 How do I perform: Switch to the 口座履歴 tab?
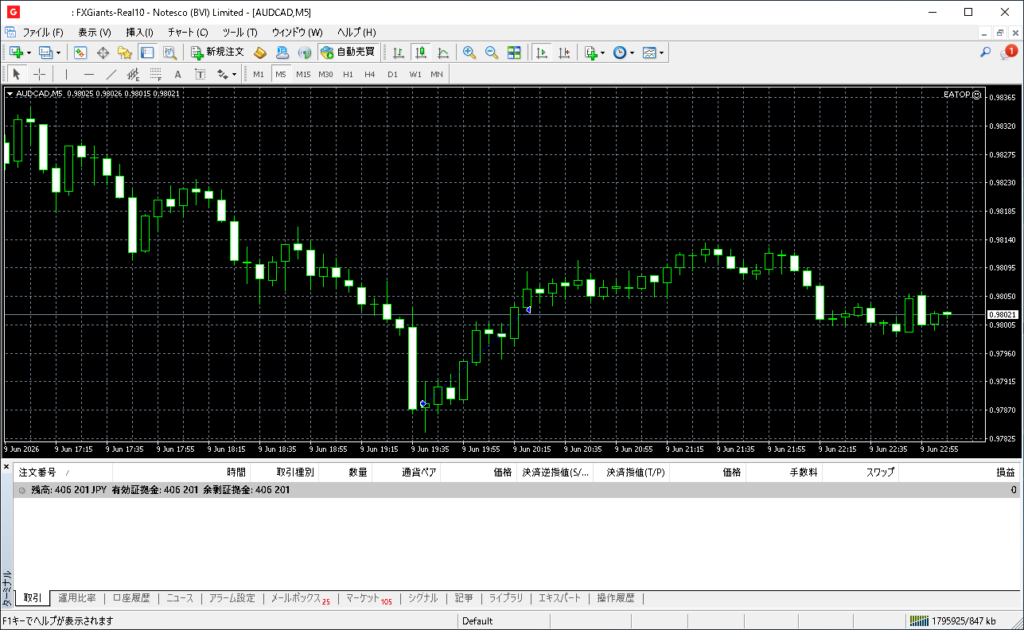(x=131, y=598)
